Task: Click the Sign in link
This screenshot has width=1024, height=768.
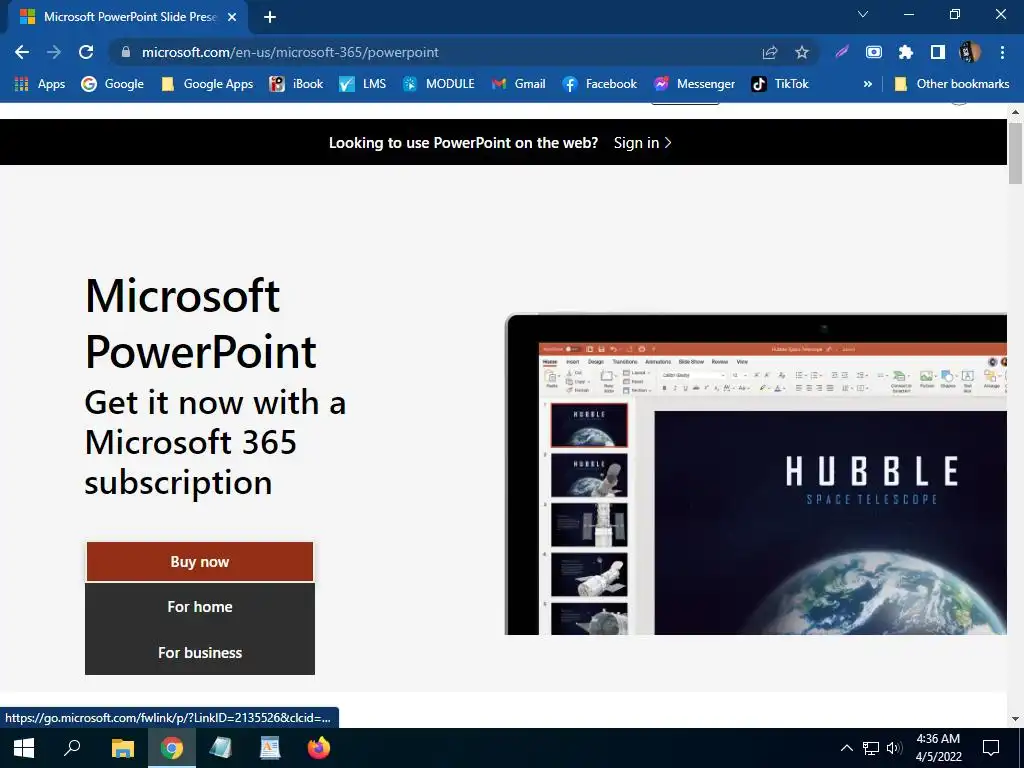Action: (x=643, y=142)
